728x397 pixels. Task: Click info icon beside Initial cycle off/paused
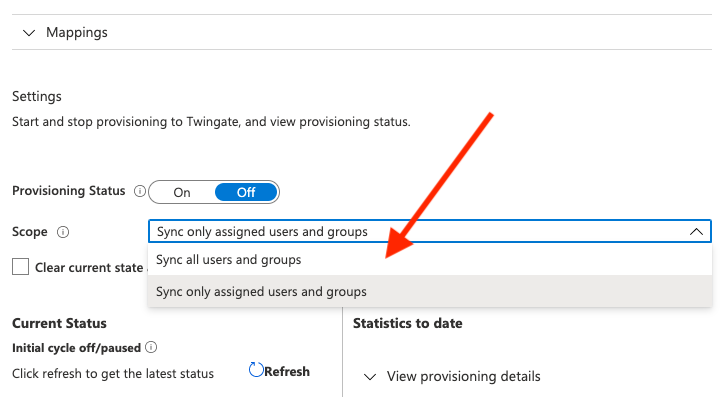151,347
